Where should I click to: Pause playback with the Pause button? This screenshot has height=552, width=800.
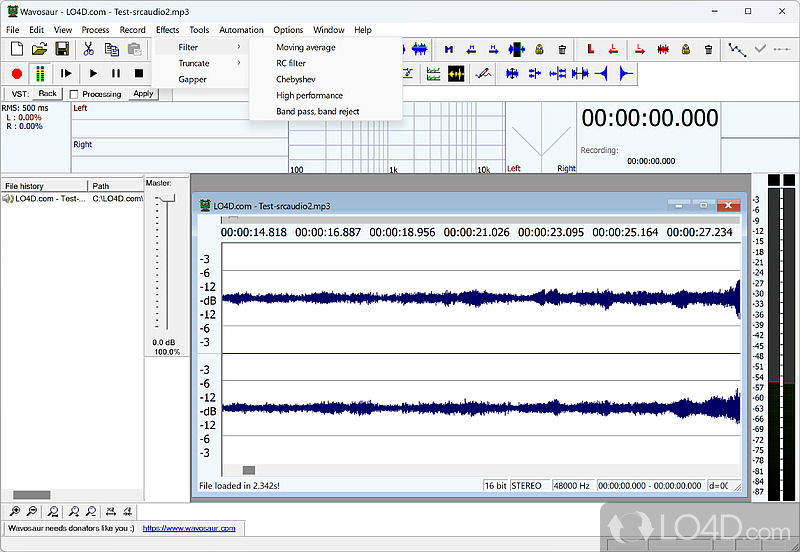pyautogui.click(x=116, y=73)
